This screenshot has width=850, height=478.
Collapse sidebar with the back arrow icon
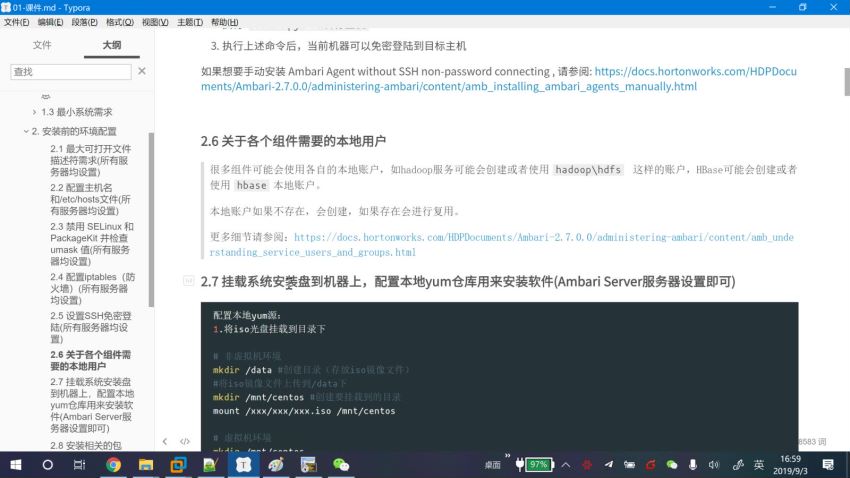165,441
